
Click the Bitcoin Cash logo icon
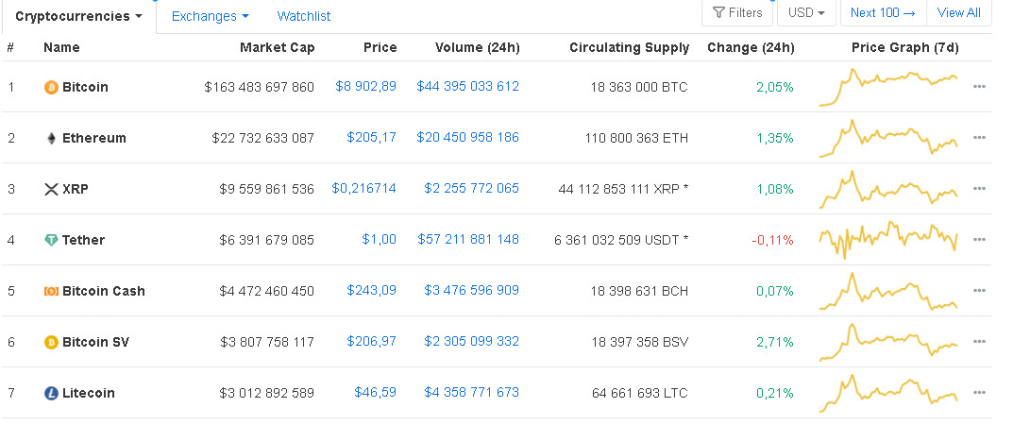coord(51,291)
